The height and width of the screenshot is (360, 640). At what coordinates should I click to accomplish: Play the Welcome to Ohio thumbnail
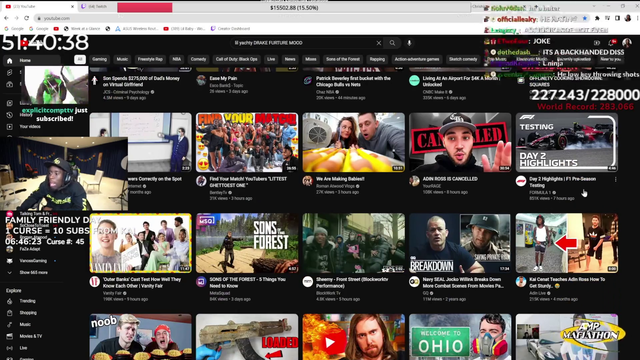[460, 337]
